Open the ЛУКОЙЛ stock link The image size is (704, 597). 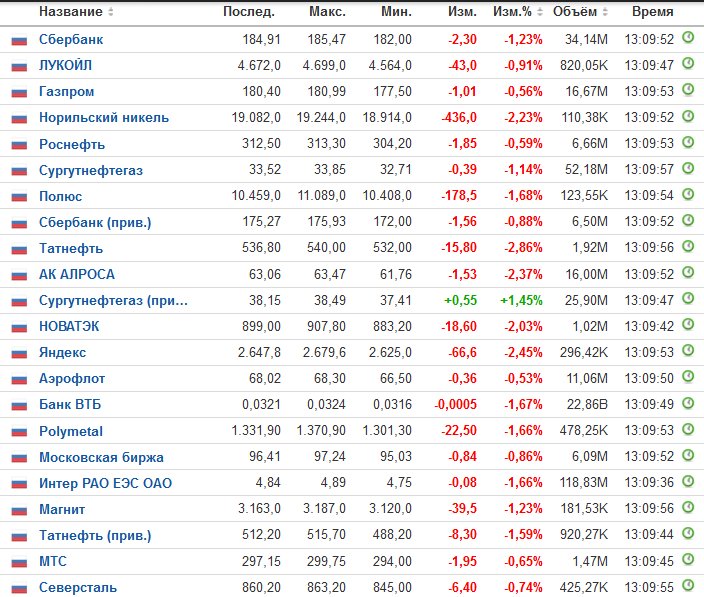pos(66,66)
